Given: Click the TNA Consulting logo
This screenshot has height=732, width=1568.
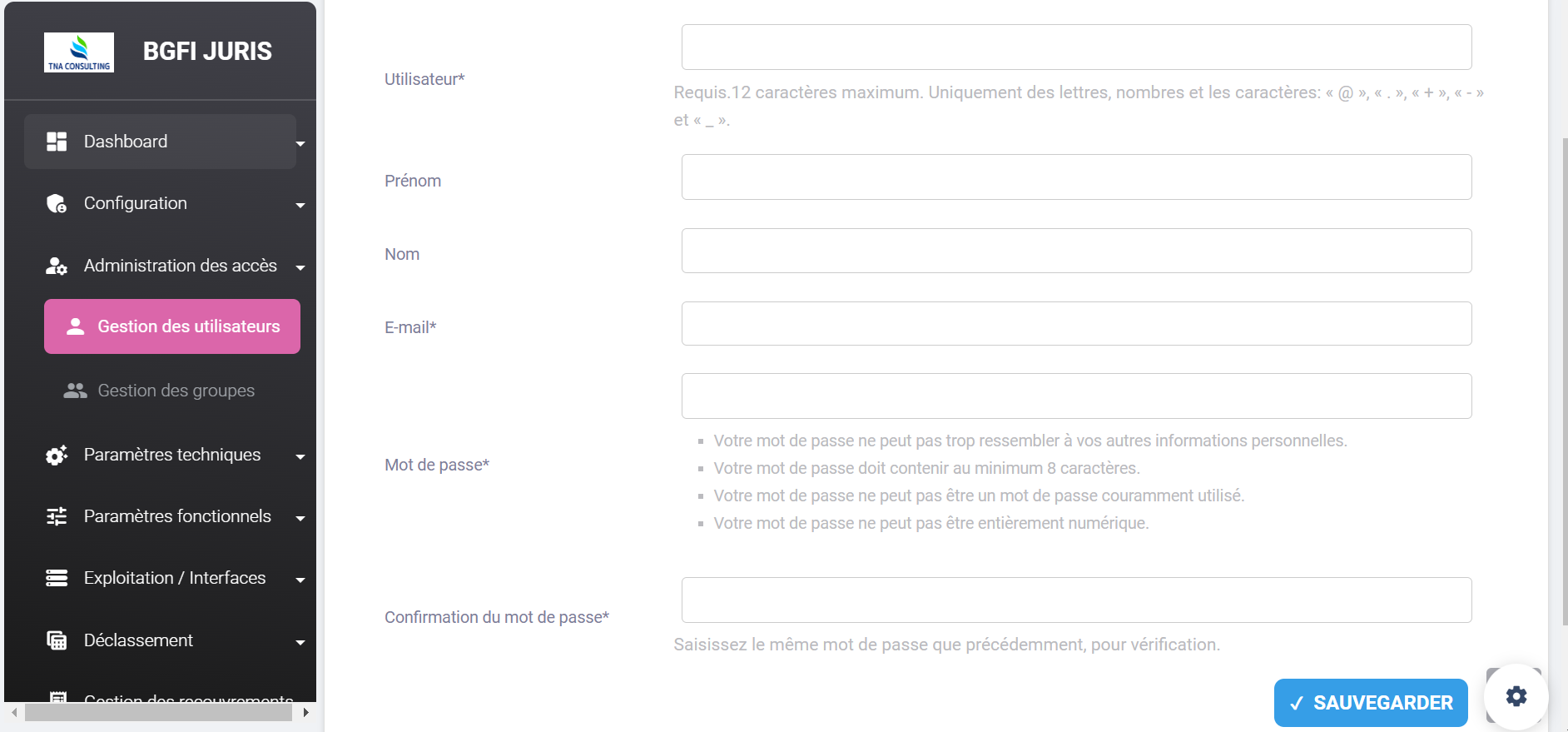Looking at the screenshot, I should tap(79, 52).
